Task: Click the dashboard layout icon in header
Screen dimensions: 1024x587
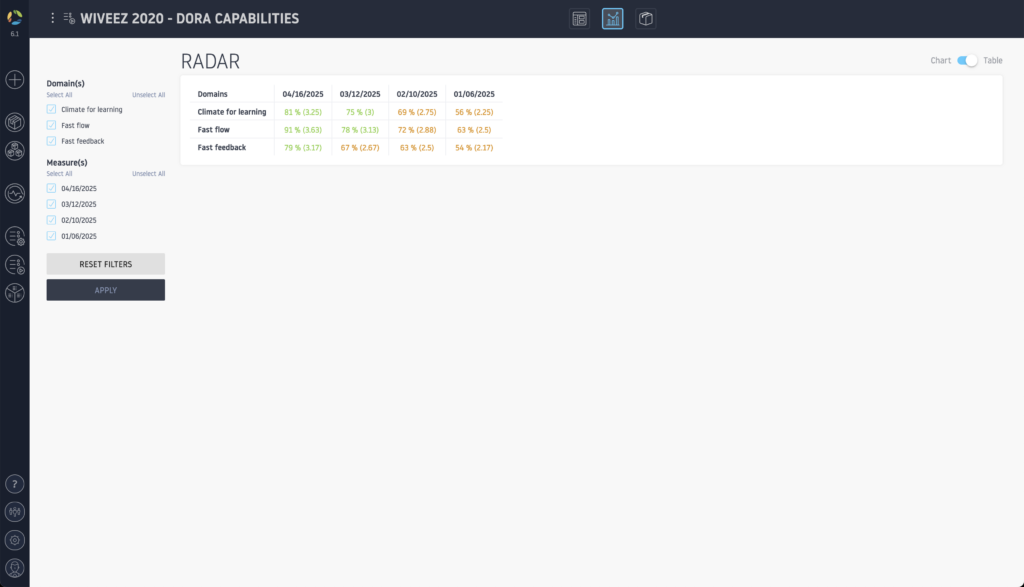Action: (579, 19)
